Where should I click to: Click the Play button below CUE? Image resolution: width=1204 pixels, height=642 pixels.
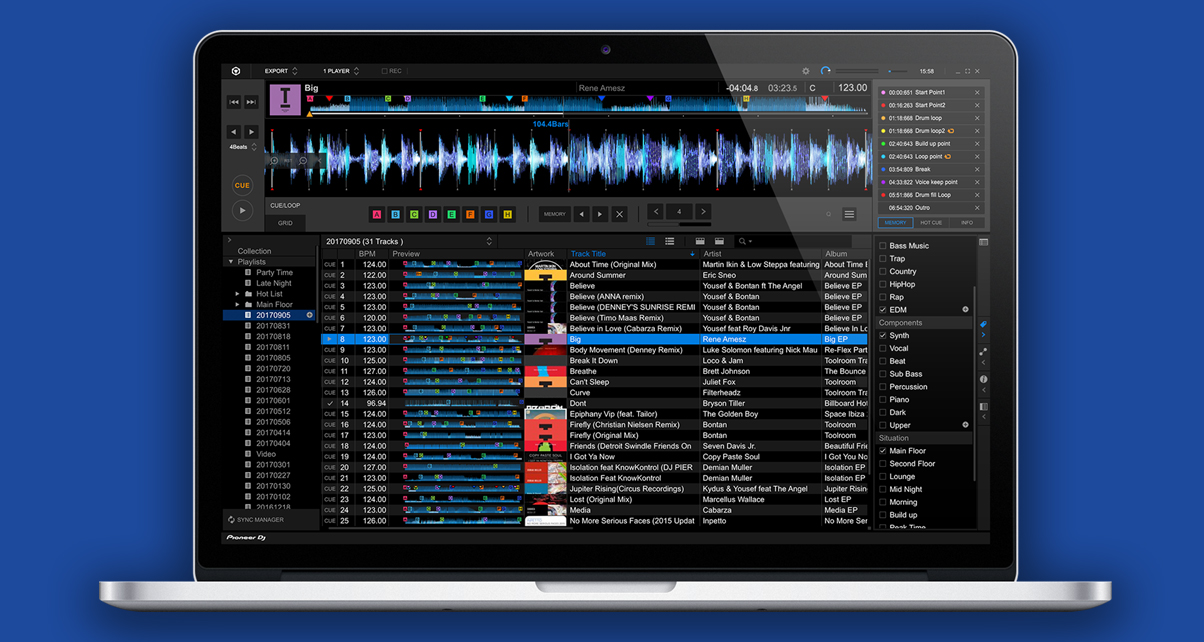pyautogui.click(x=241, y=210)
